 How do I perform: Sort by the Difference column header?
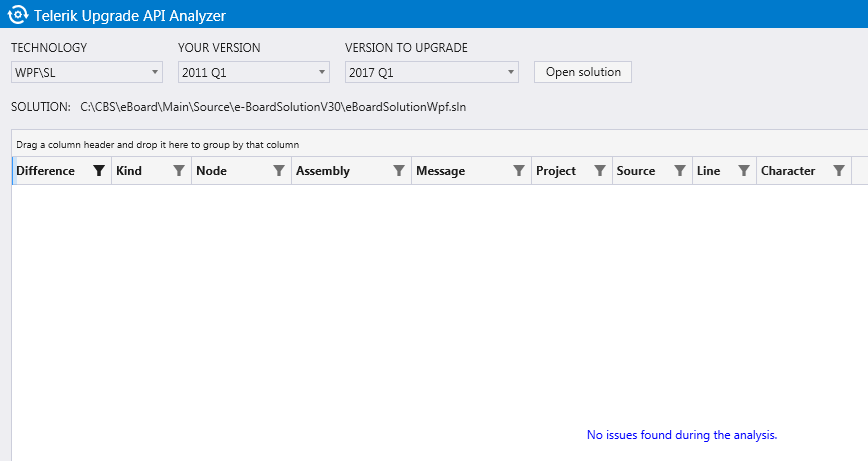[x=46, y=171]
